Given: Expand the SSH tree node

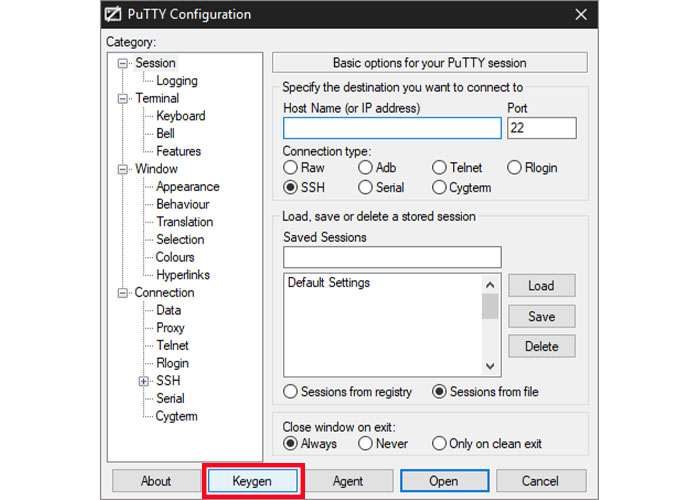Looking at the screenshot, I should click(143, 381).
